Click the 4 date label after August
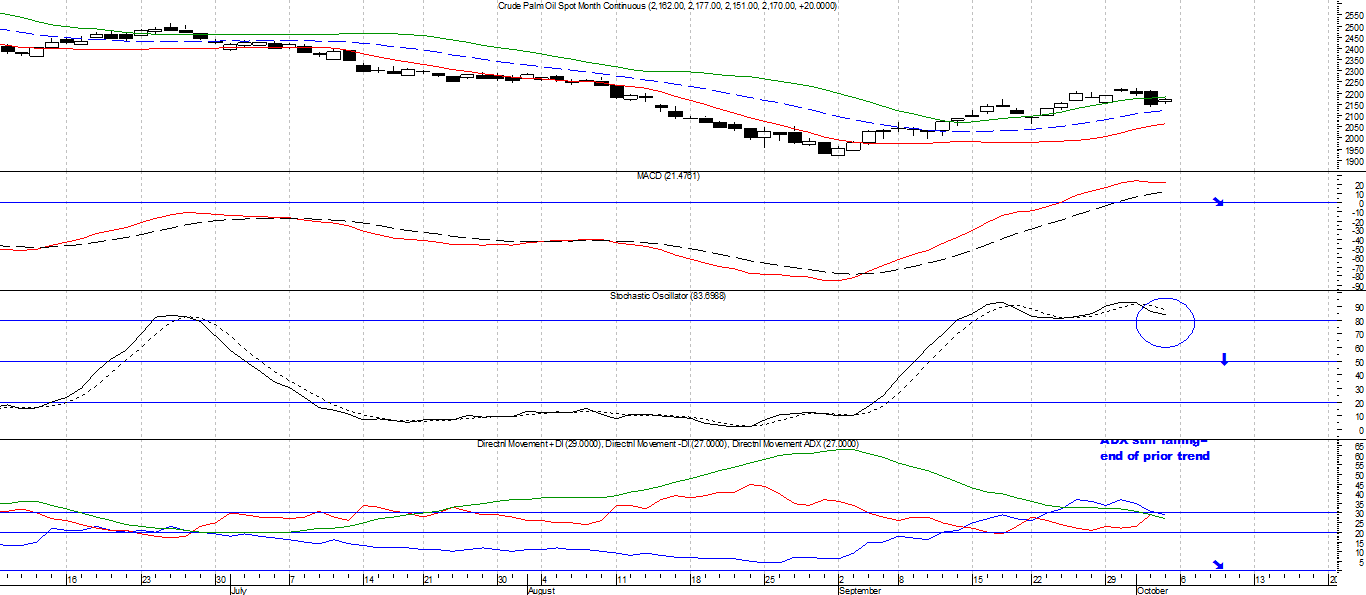1366x595 pixels. [544, 579]
